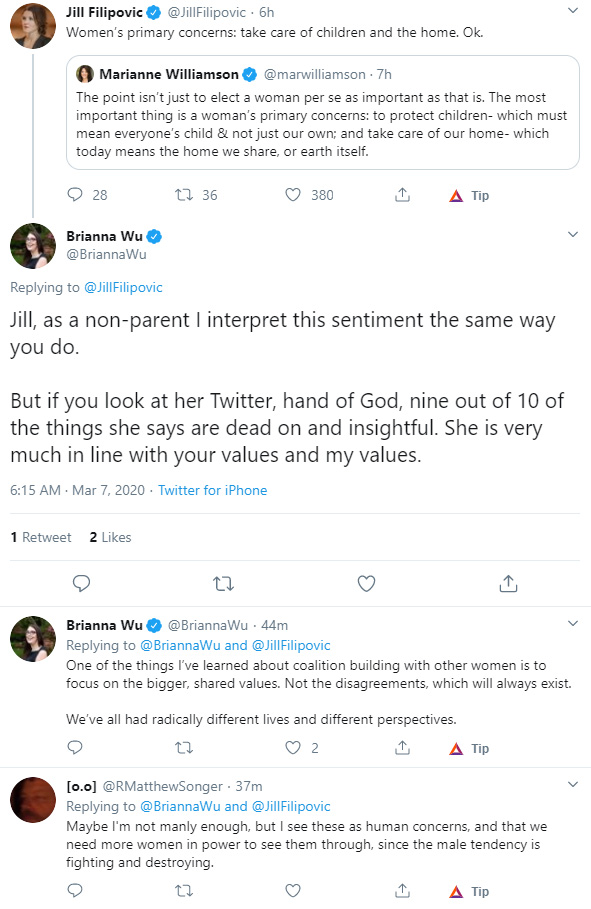591x909 pixels.
Task: Open options chevron on Jill Filipovic's tweet
Action: (572, 10)
